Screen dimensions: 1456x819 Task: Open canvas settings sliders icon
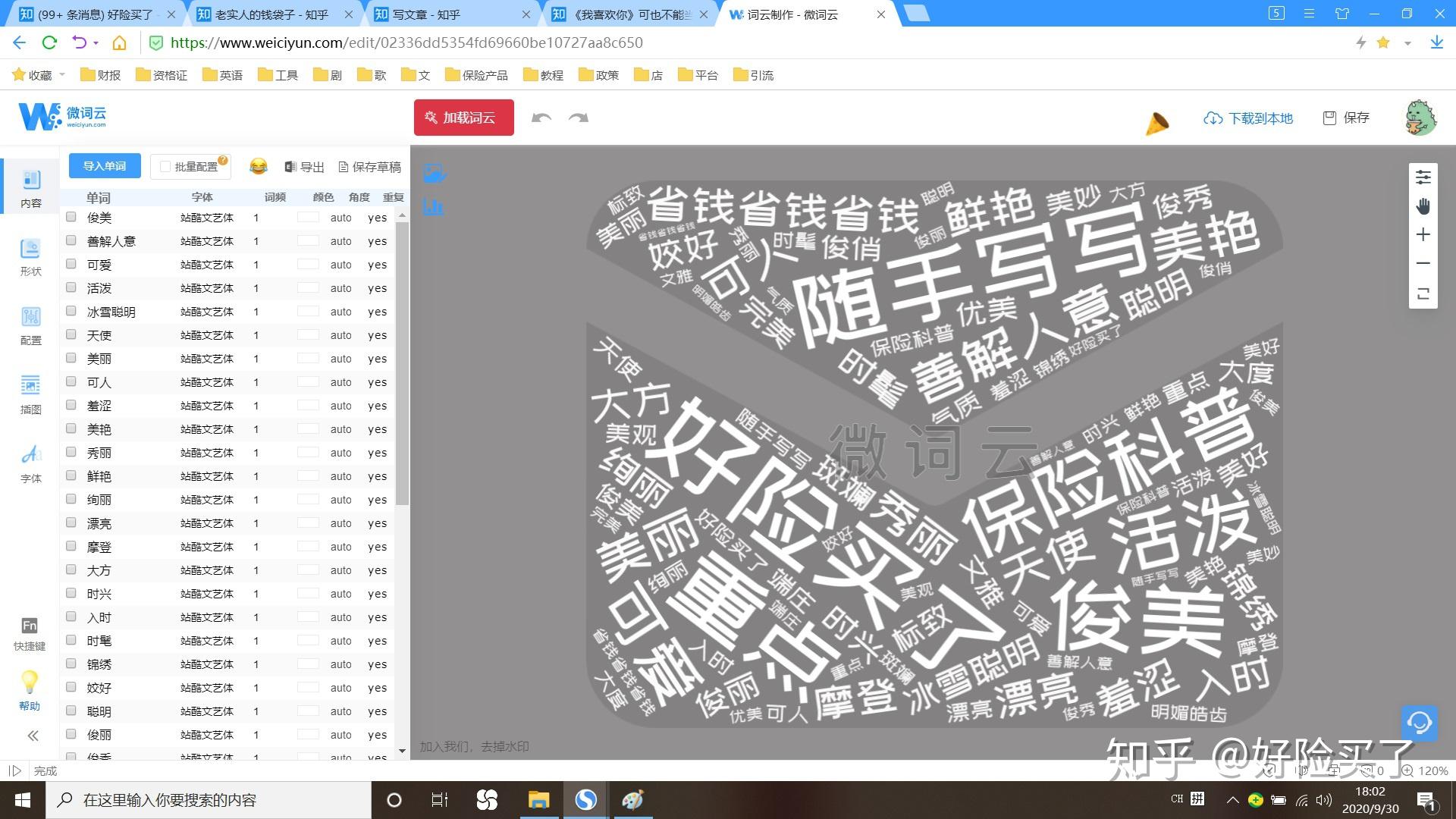click(1423, 177)
